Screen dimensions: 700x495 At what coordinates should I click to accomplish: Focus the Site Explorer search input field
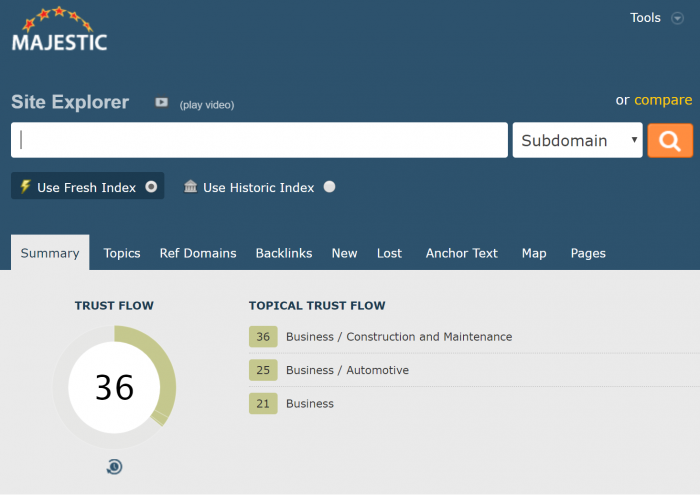[259, 140]
